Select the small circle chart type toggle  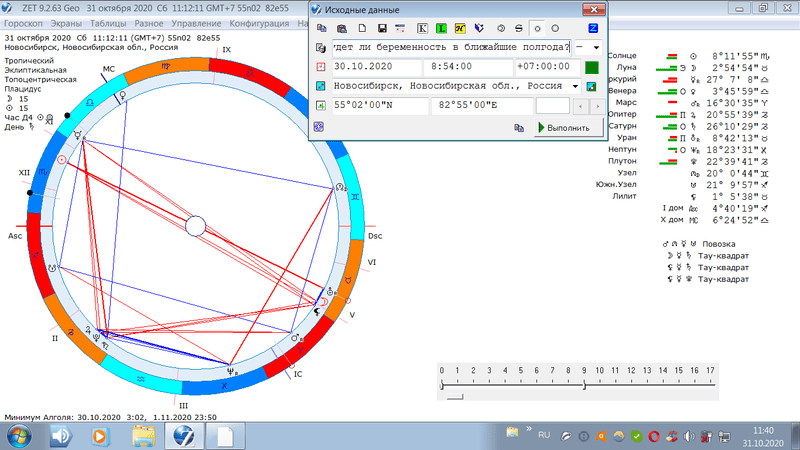(536, 27)
